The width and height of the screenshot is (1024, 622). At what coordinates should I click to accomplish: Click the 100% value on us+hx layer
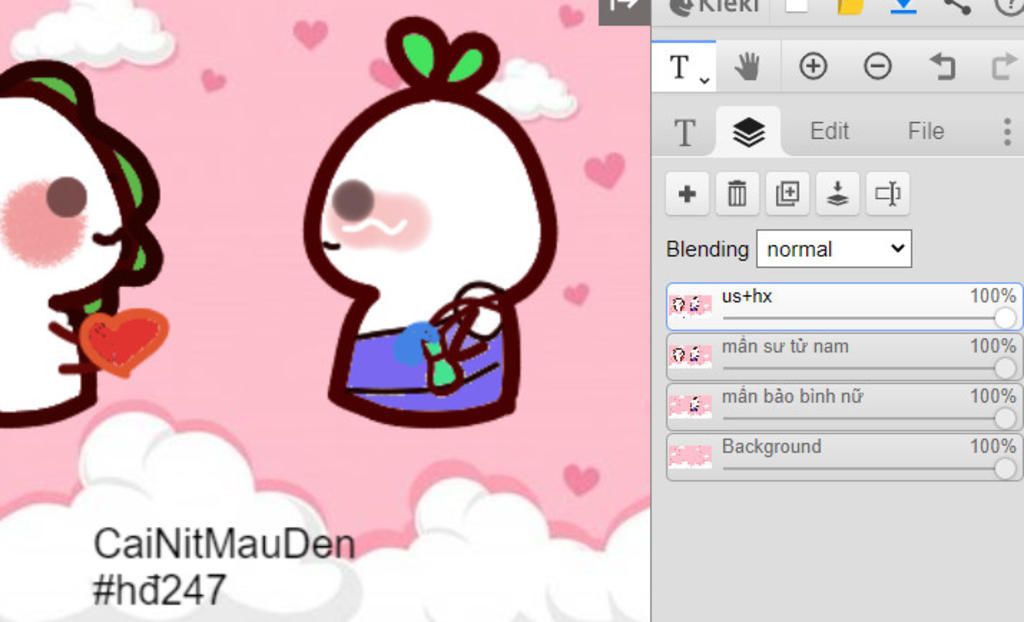pyautogui.click(x=993, y=296)
